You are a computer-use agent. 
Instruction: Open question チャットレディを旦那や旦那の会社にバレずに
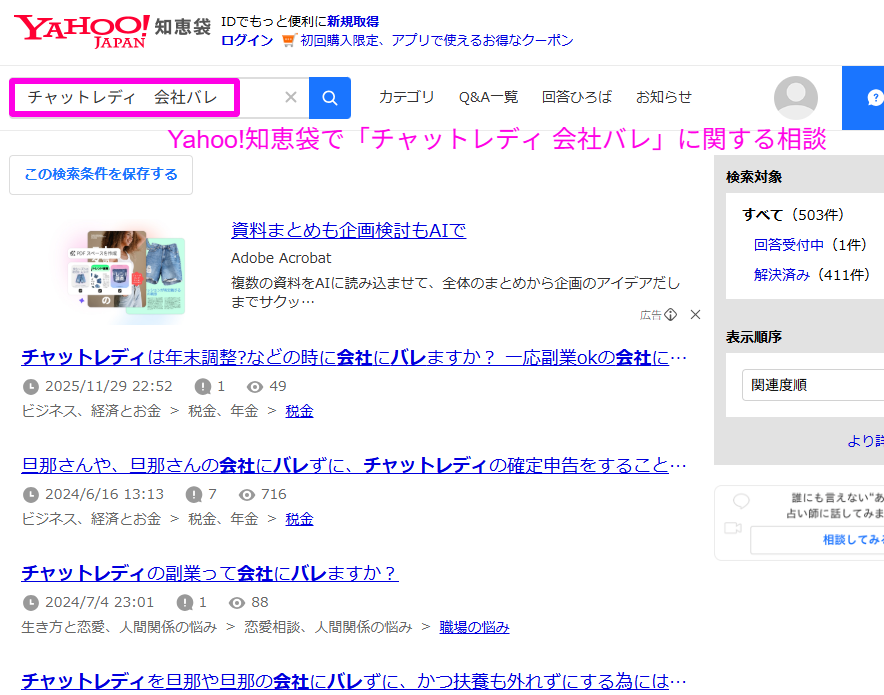pos(353,681)
